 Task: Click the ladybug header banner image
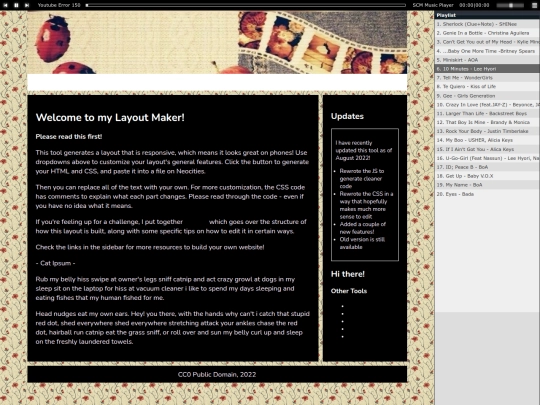pyautogui.click(x=217, y=42)
